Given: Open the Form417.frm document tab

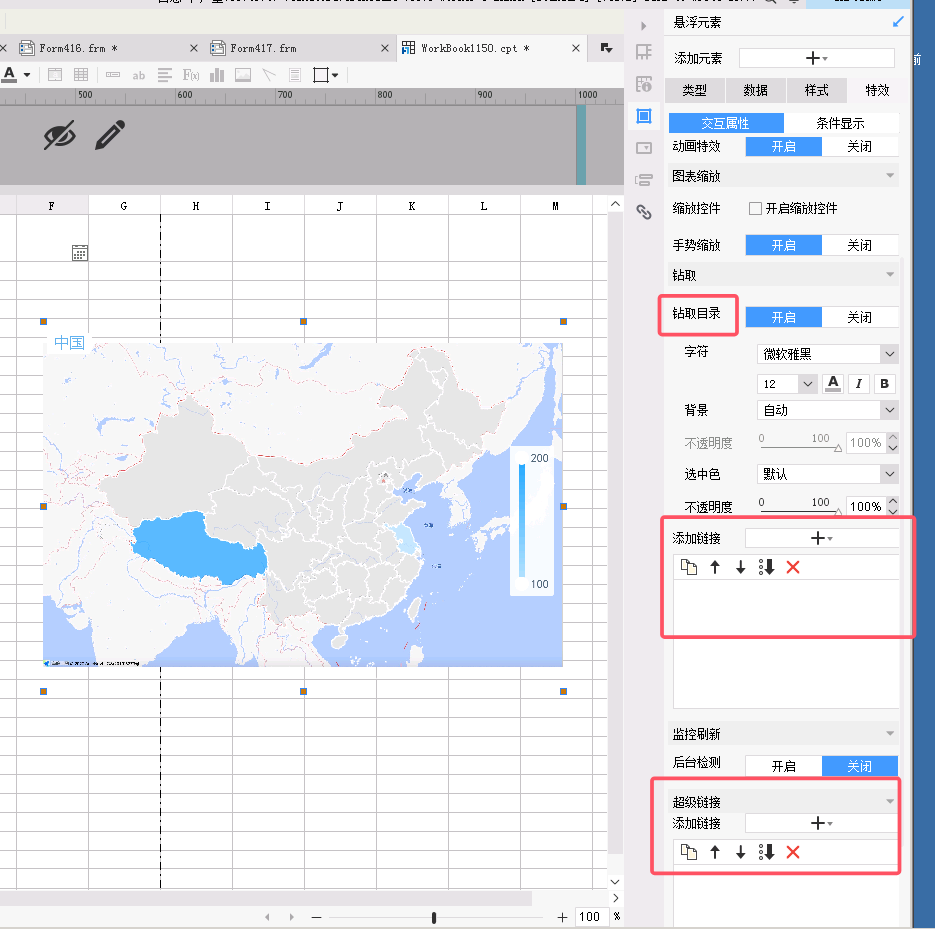Looking at the screenshot, I should [263, 48].
